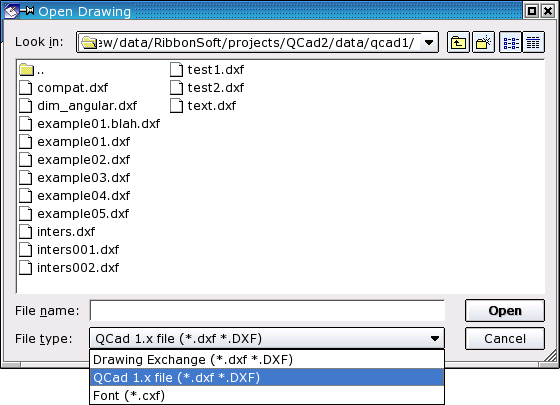Image resolution: width=560 pixels, height=405 pixels.
Task: Pick the test2.dxf file
Action: click(207, 88)
